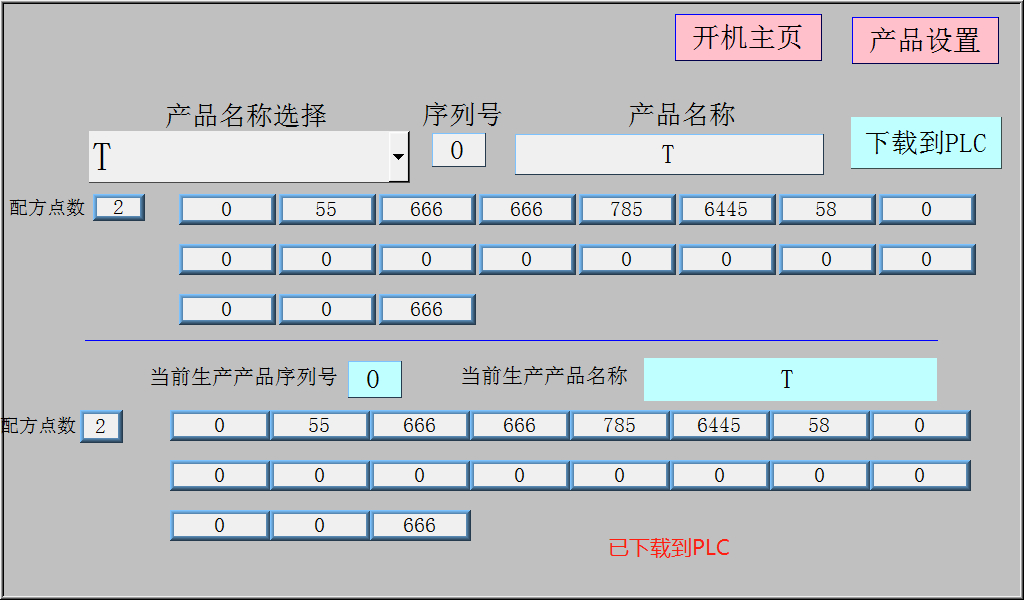1024x600 pixels.
Task: Click the lower 配方点数 value field
Action: [x=101, y=426]
